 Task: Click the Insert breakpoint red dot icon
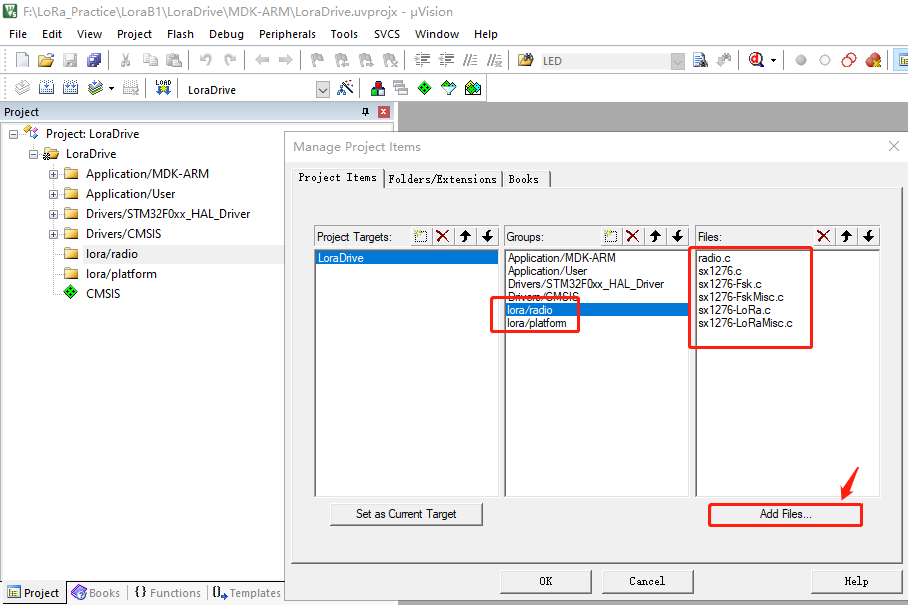[x=801, y=60]
